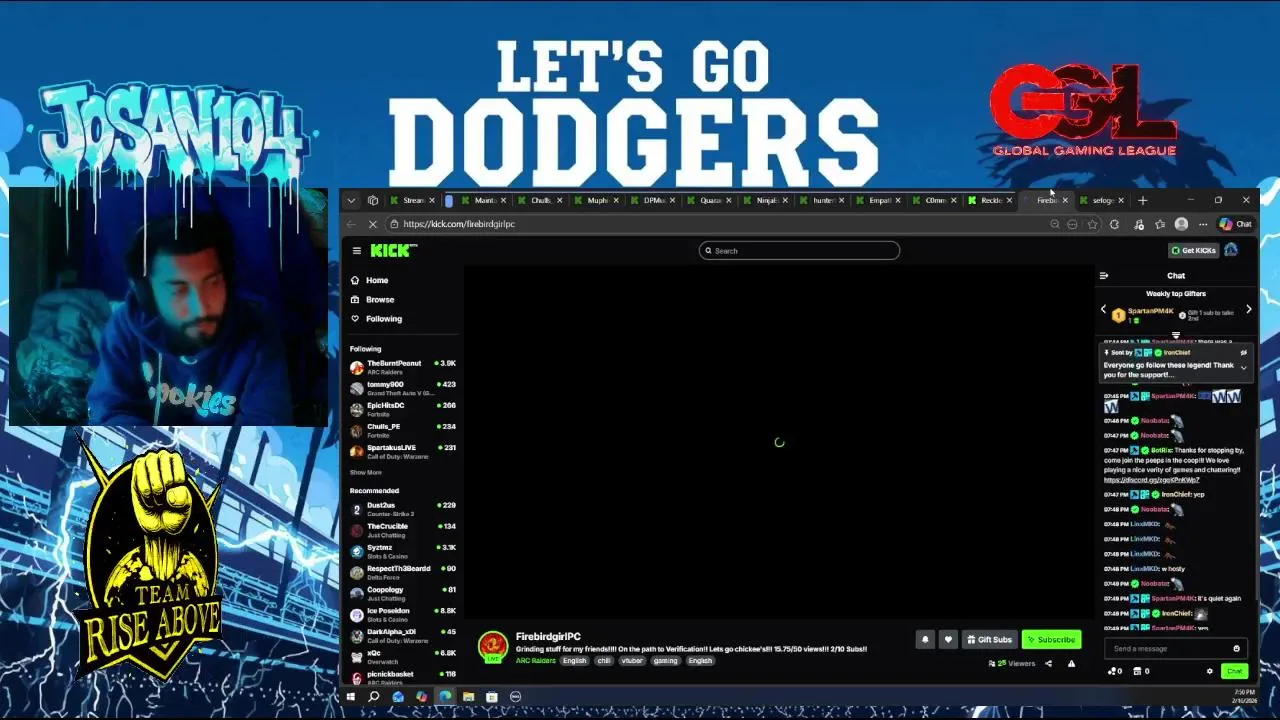
Task: Open chat settings gear icon
Action: (x=1210, y=672)
